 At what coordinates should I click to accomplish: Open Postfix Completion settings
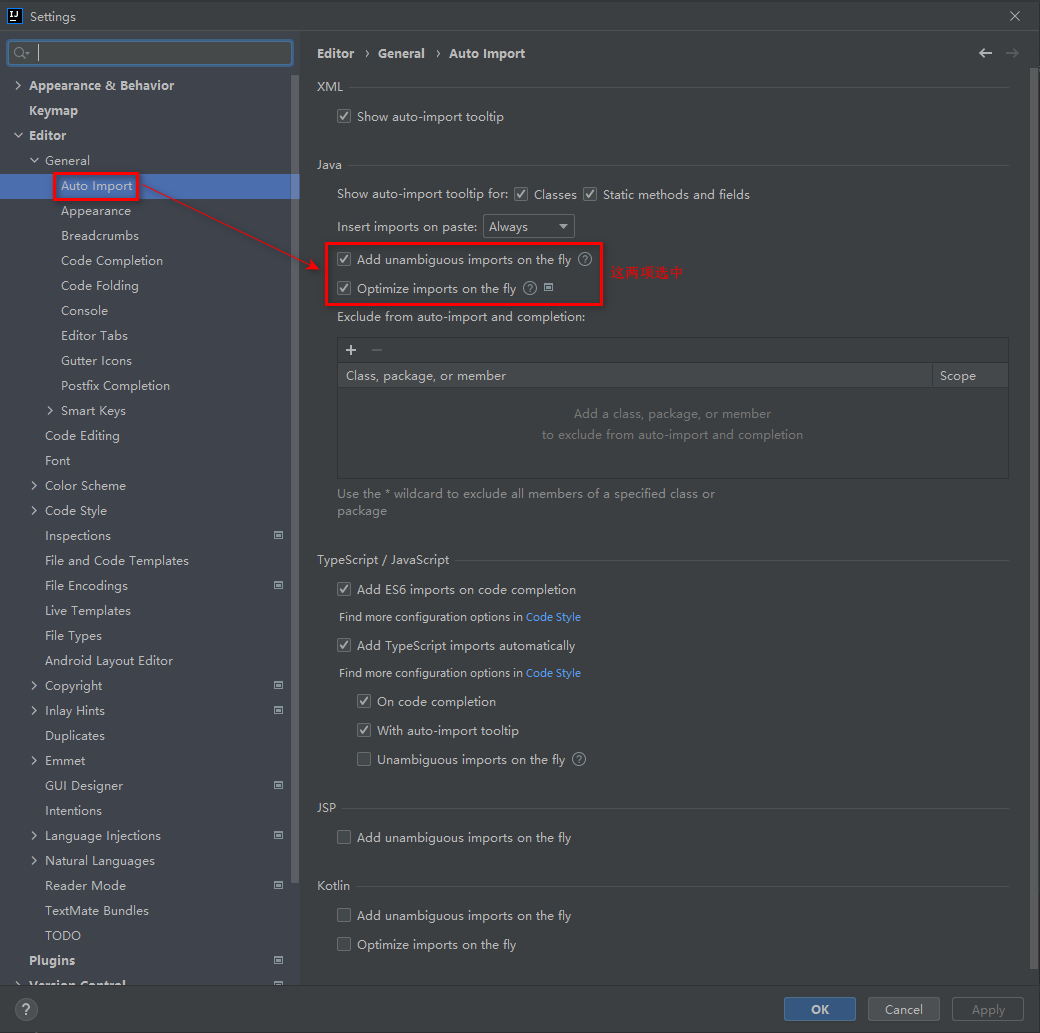(x=115, y=385)
